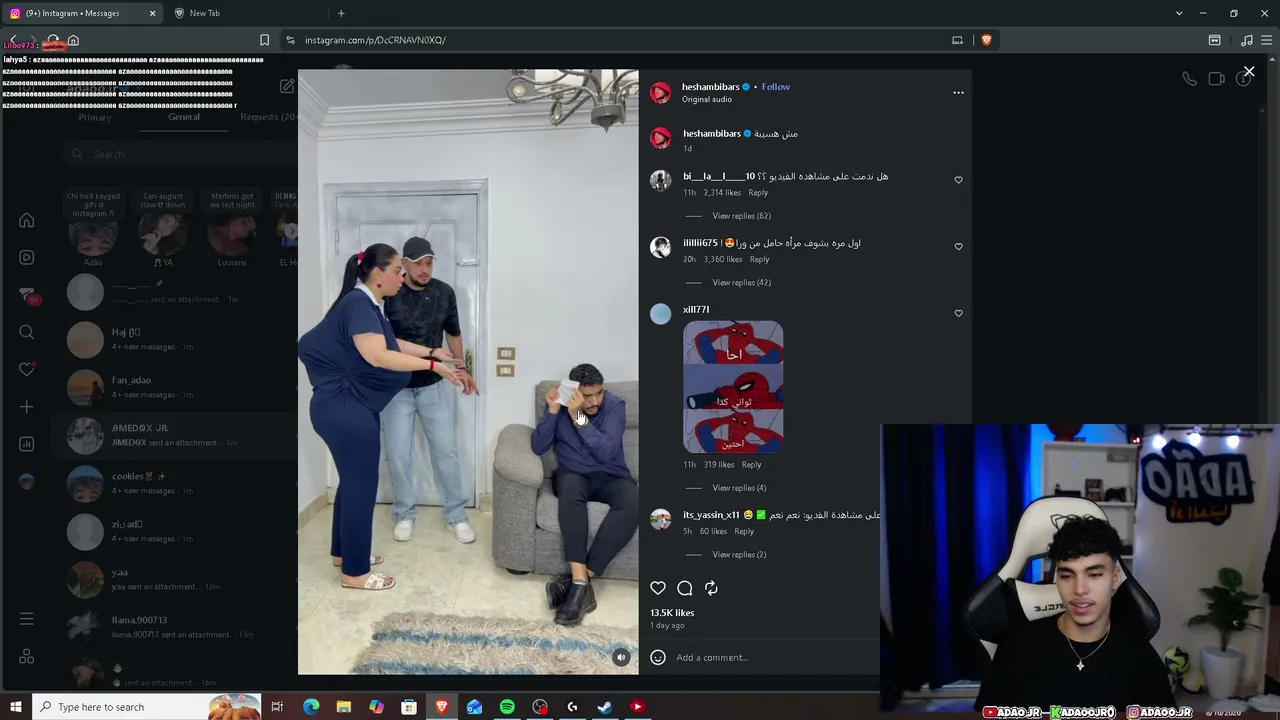Open the More hamburger menu in sidebar
This screenshot has width=1280, height=720.
coord(27,620)
